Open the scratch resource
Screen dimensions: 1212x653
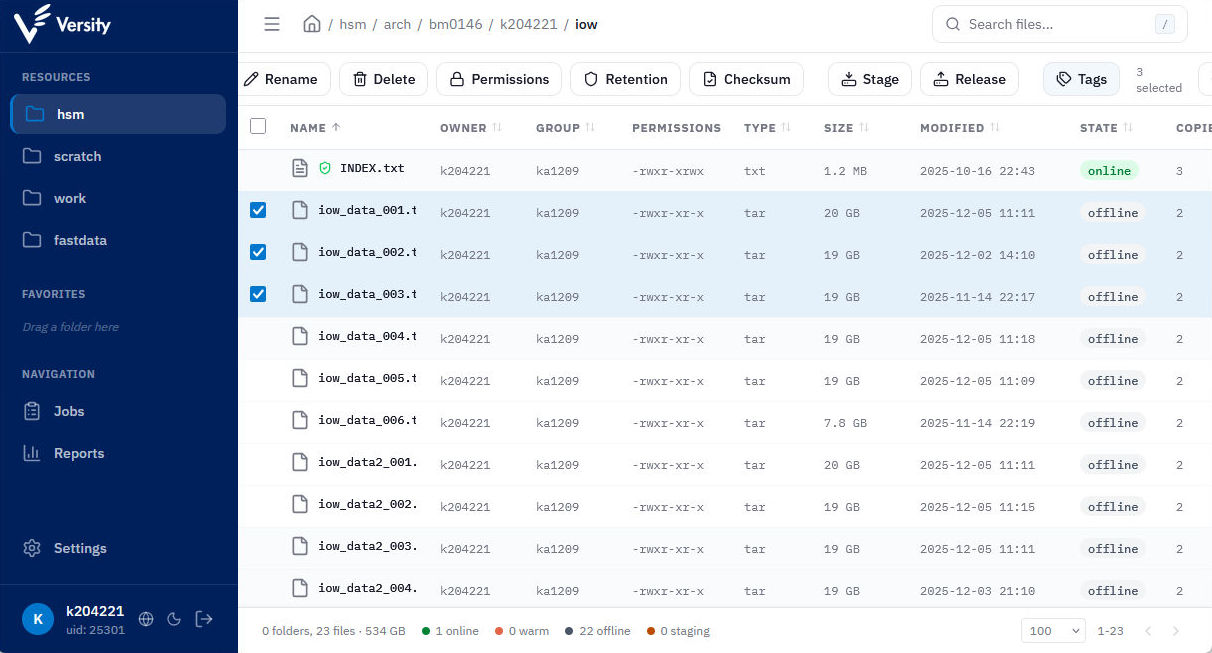tap(118, 156)
